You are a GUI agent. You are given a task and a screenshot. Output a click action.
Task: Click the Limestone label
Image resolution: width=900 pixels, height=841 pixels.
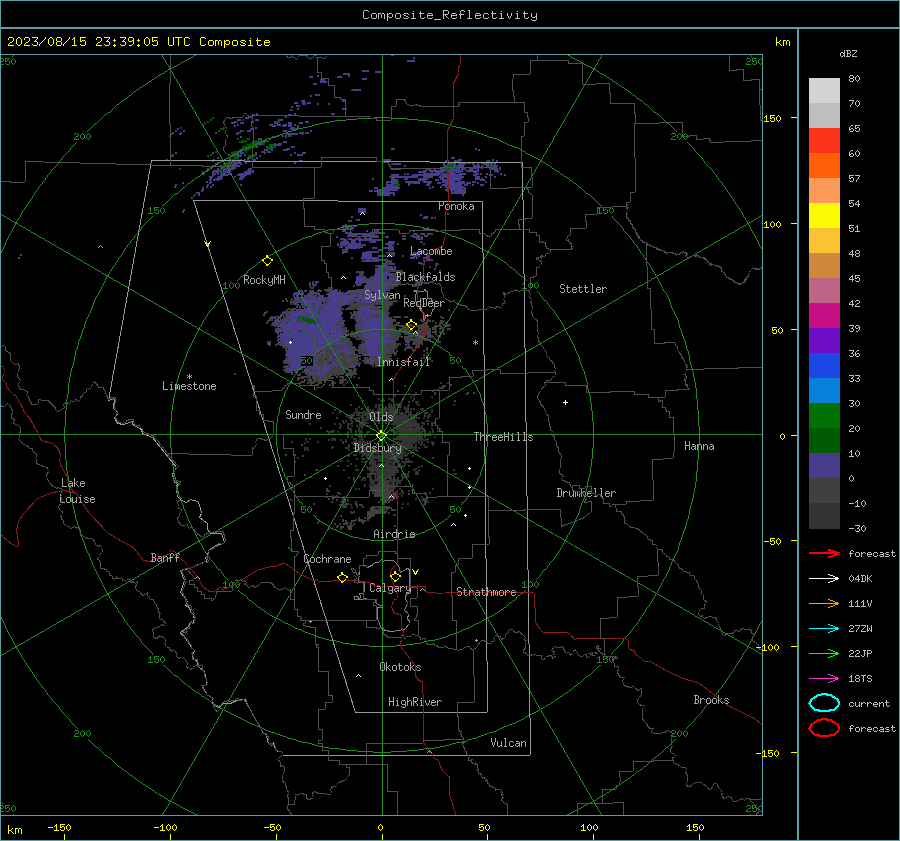(189, 386)
